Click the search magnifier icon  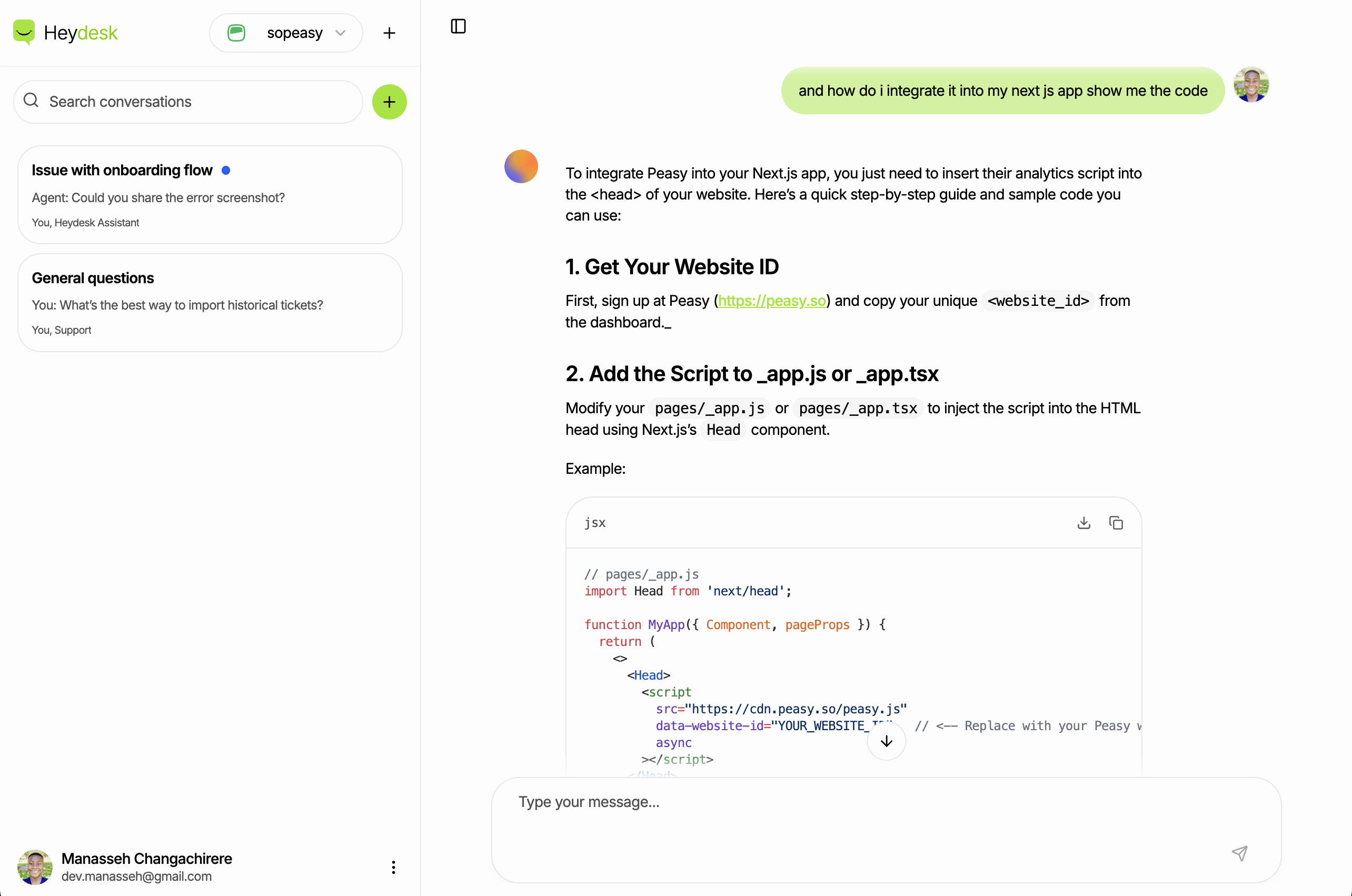click(x=31, y=101)
